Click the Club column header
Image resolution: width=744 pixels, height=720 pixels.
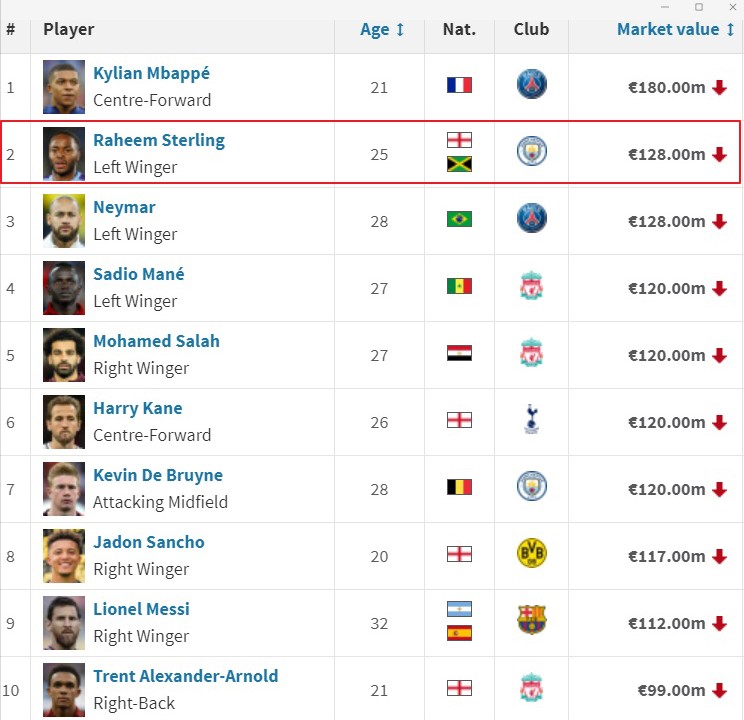click(531, 29)
